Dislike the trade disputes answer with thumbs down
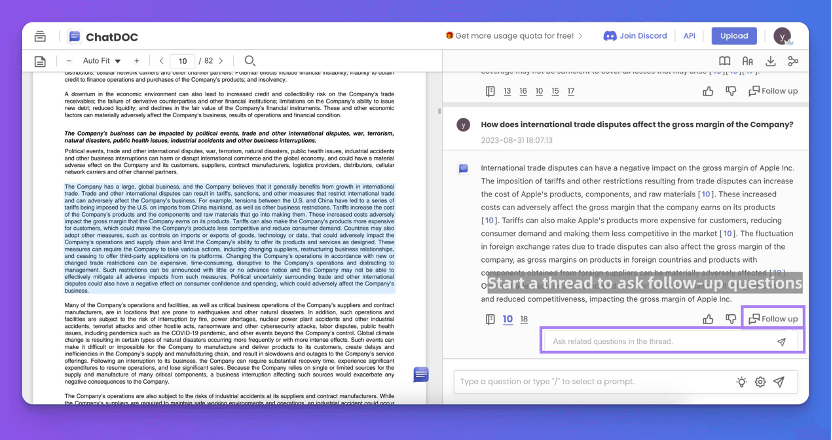The width and height of the screenshot is (832, 440). tap(730, 319)
